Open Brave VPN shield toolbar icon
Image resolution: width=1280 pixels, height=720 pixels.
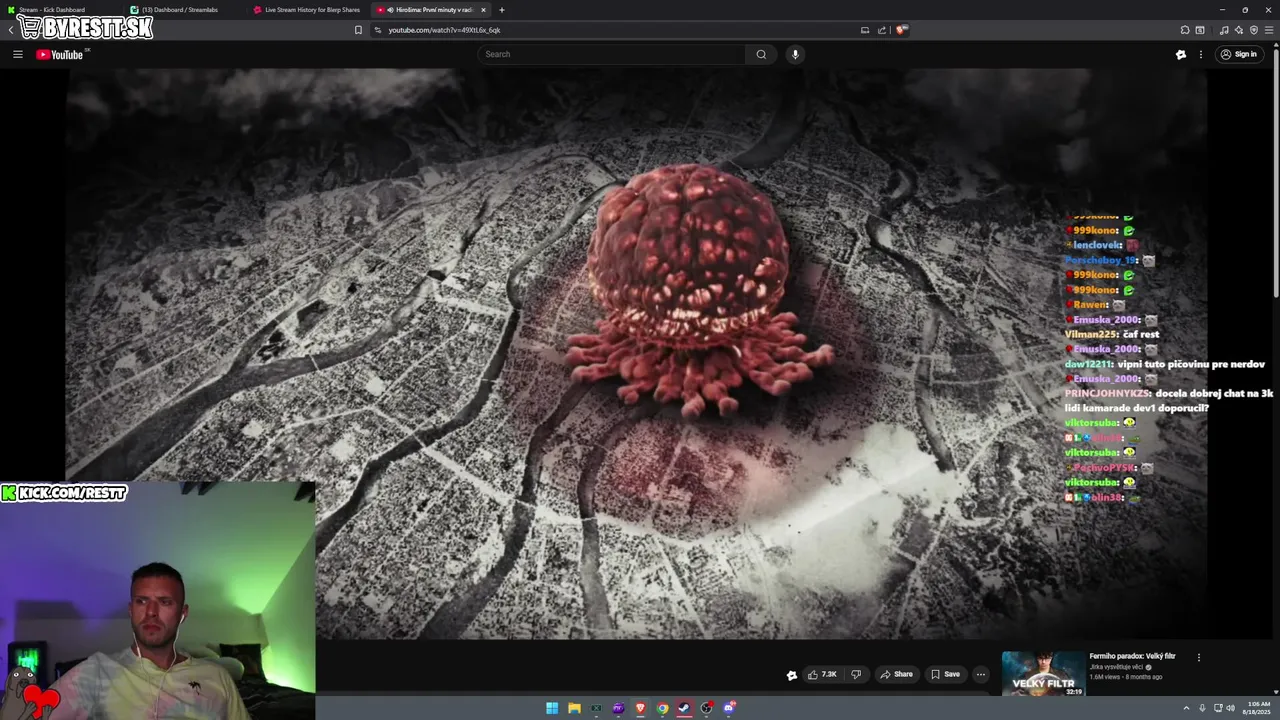point(1254,30)
